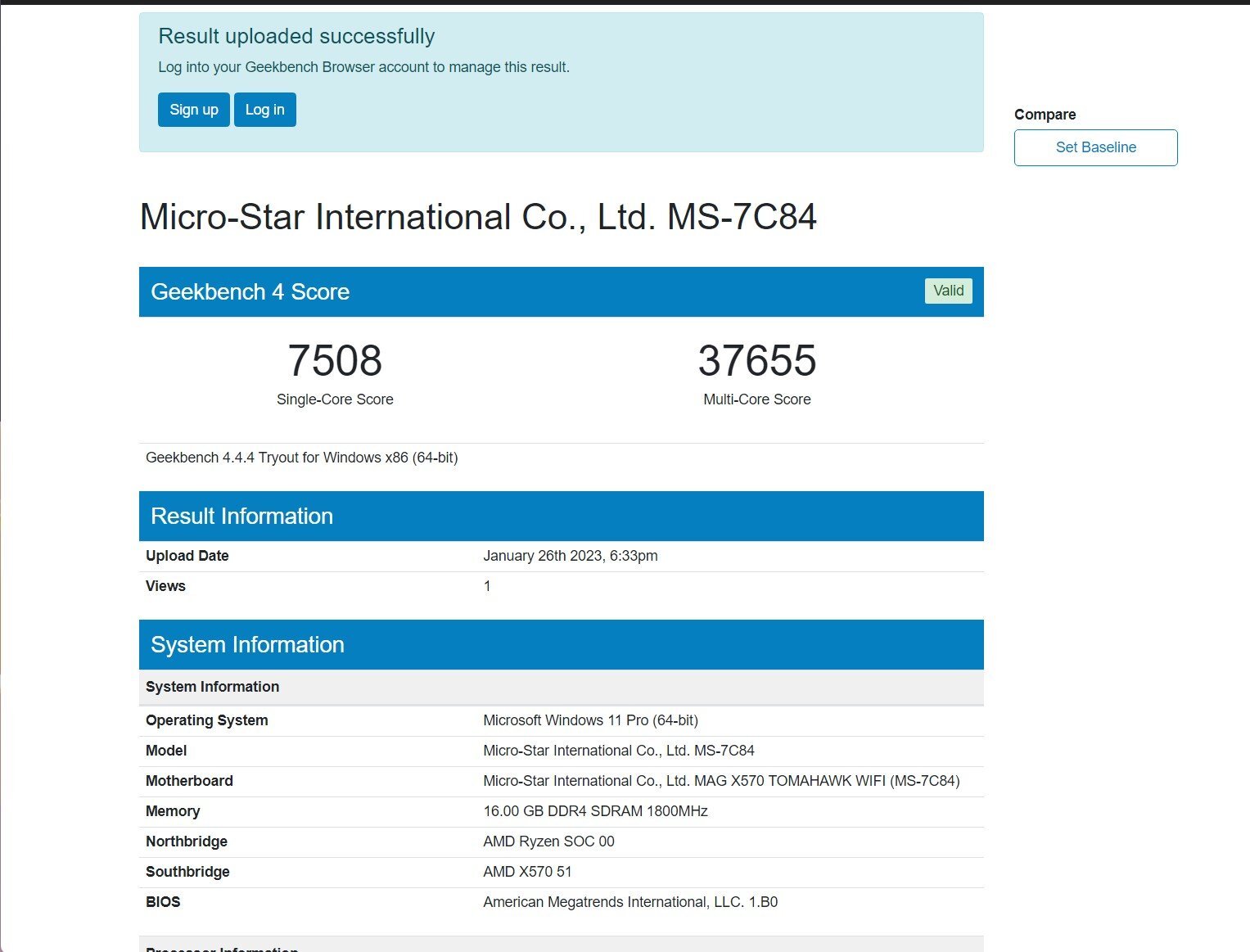
Task: Click the page title MS-7C84 heading
Action: click(x=478, y=217)
